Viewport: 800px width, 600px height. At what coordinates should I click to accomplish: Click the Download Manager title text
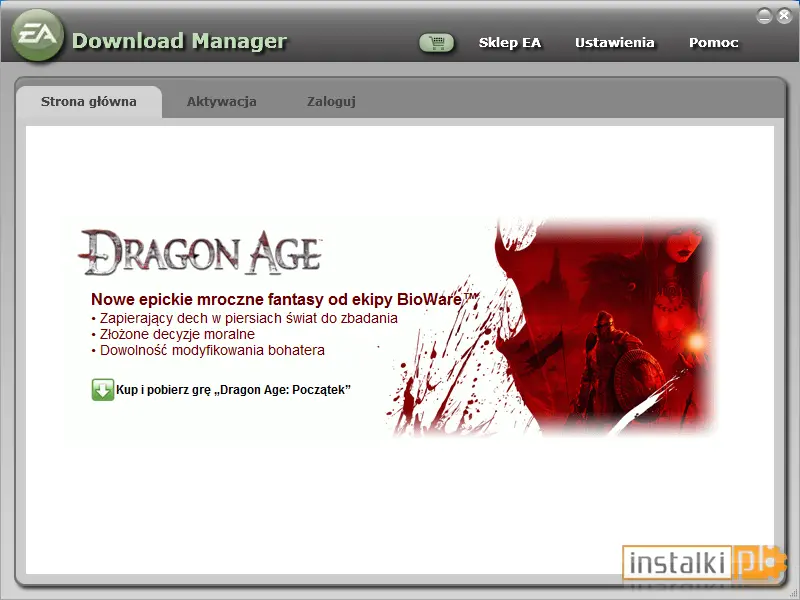pyautogui.click(x=180, y=41)
